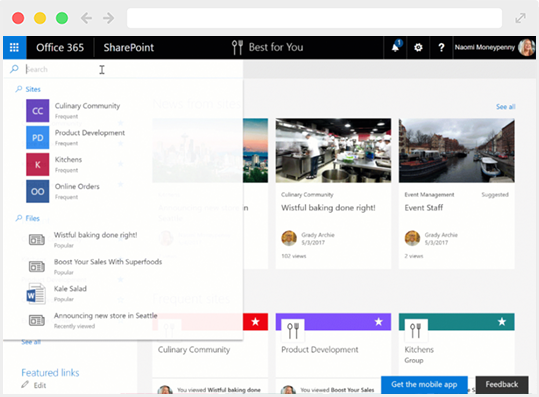This screenshot has width=539, height=397.
Task: Click the search magnifier icon
Action: pyautogui.click(x=14, y=69)
